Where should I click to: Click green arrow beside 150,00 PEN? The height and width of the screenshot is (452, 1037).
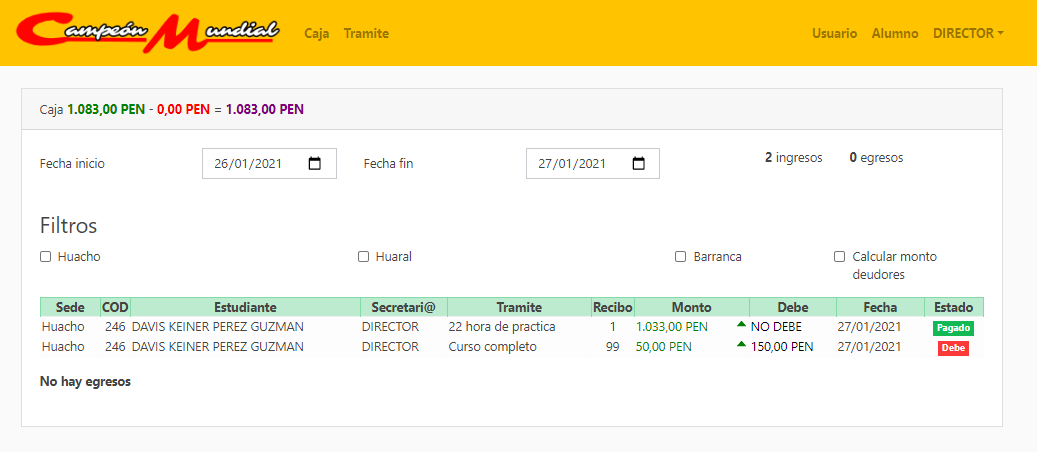[741, 345]
